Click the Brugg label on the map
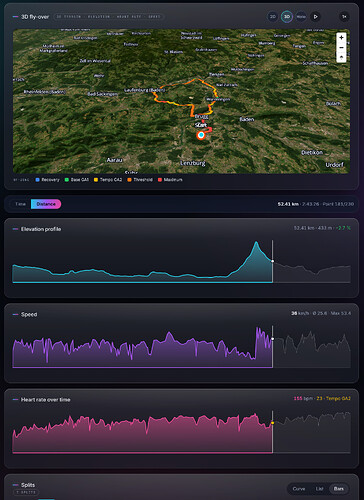The height and width of the screenshot is (500, 364). 201,116
